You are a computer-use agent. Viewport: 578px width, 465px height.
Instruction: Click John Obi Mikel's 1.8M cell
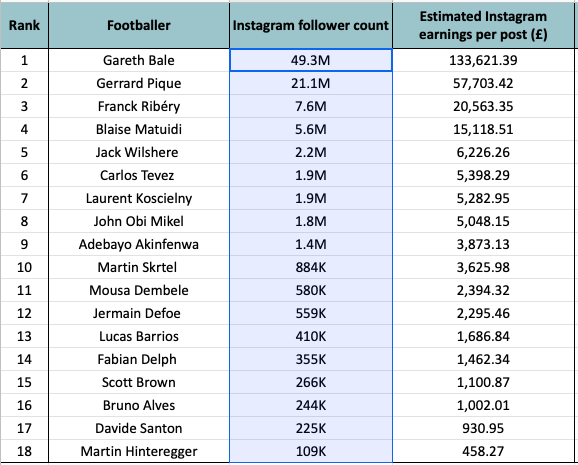(x=311, y=221)
